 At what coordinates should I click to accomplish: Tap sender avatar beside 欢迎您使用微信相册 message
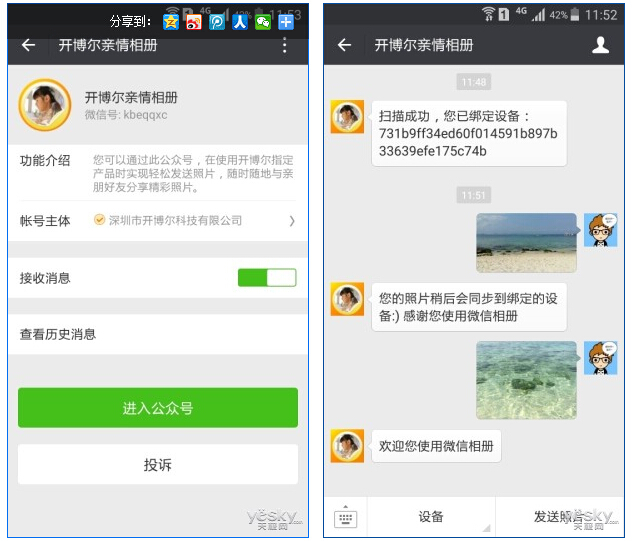(x=347, y=446)
